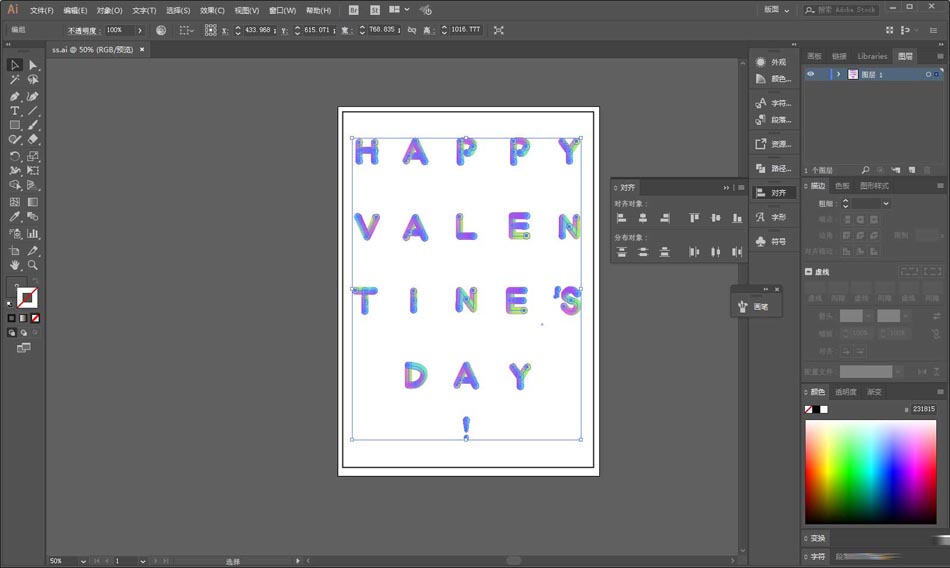This screenshot has width=950, height=568.
Task: Open the 符号 (Symbols) panel icon
Action: click(x=772, y=241)
